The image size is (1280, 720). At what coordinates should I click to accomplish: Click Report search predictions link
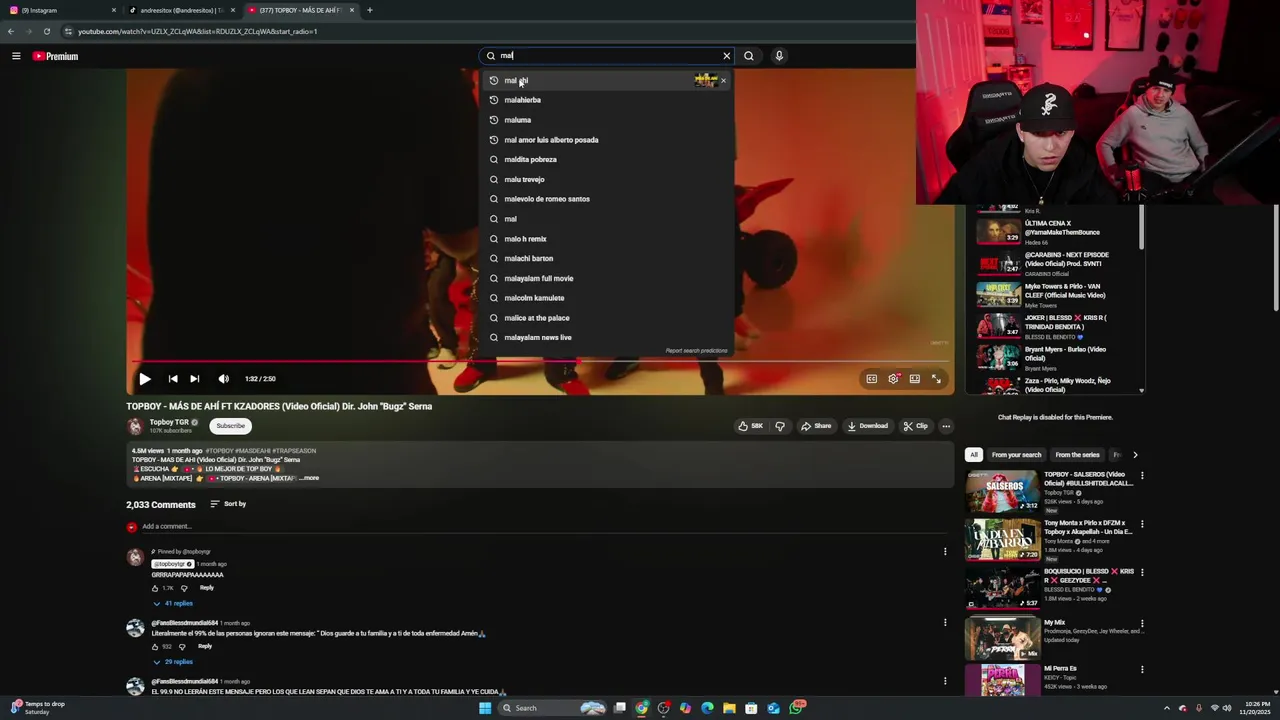coord(696,351)
